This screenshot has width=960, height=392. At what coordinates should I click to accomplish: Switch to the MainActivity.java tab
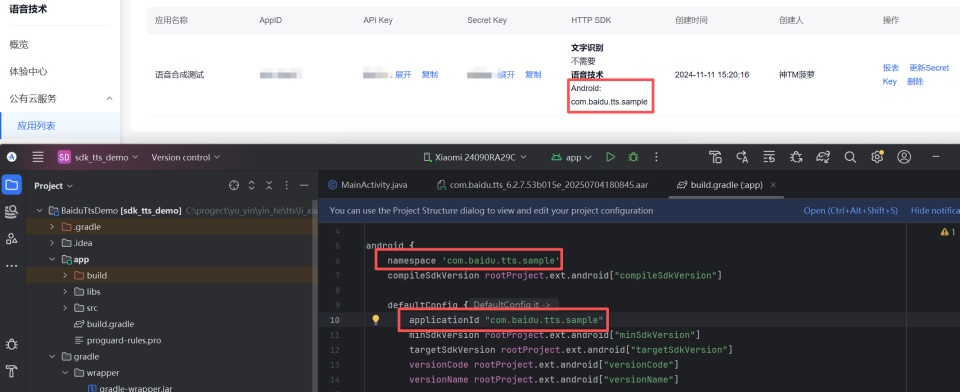click(x=367, y=184)
